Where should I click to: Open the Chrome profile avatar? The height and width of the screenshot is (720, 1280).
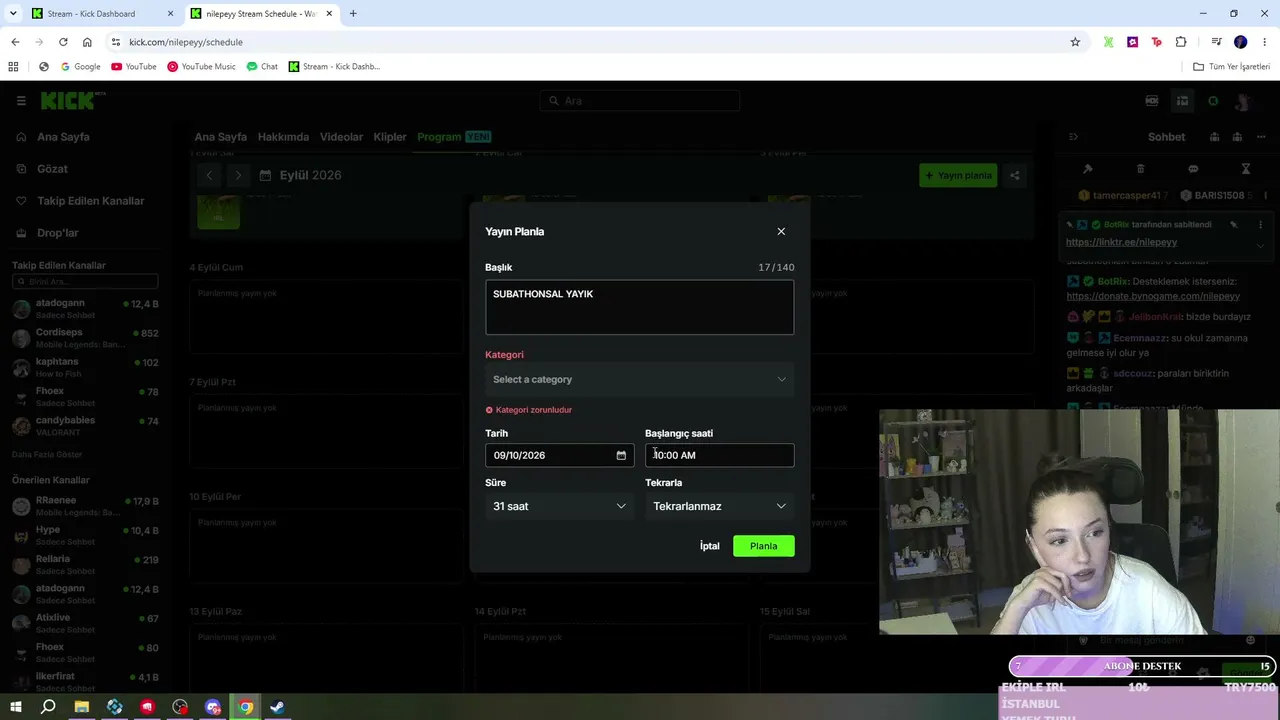click(x=1241, y=42)
